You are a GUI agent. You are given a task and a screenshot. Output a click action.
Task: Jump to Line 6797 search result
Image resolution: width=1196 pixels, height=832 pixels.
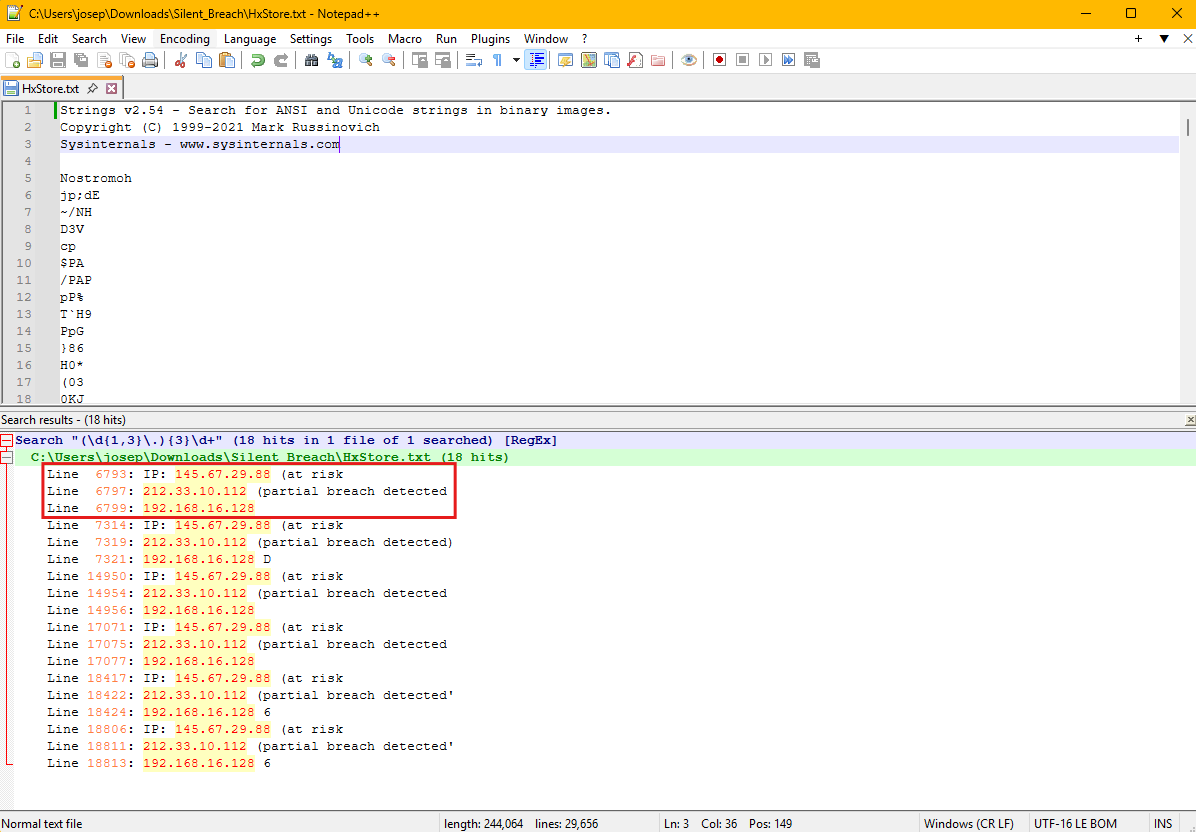(250, 492)
